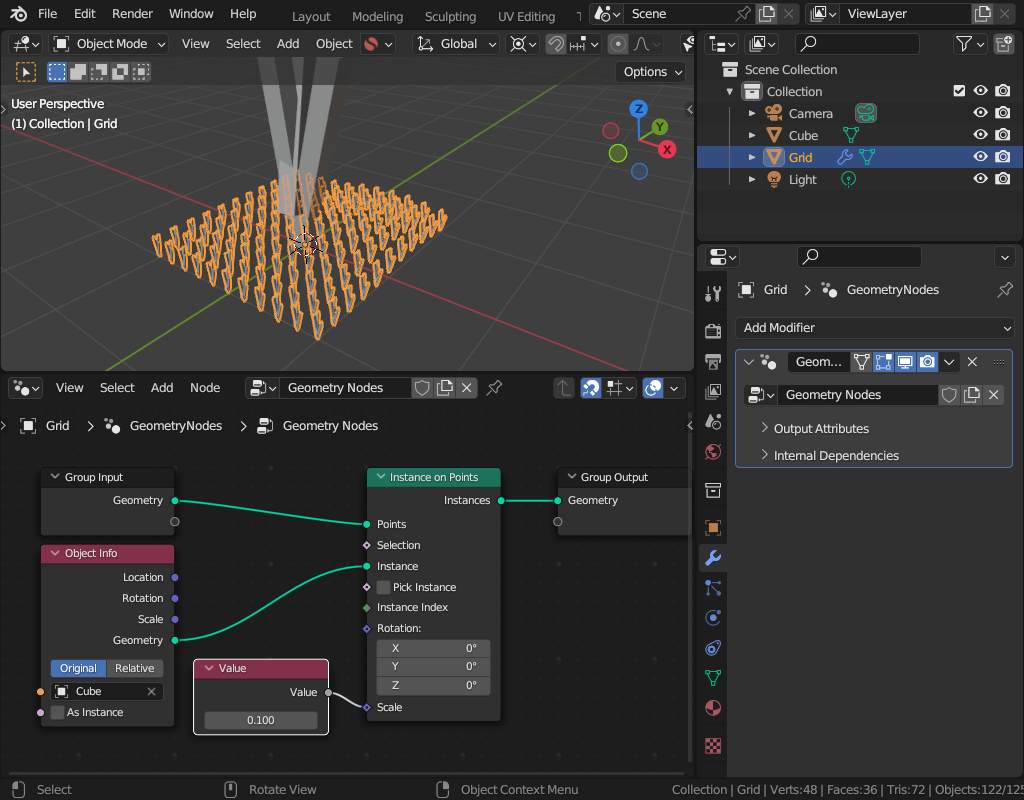The image size is (1024, 800).
Task: Switch to the Modeling workspace tab
Action: 377,16
